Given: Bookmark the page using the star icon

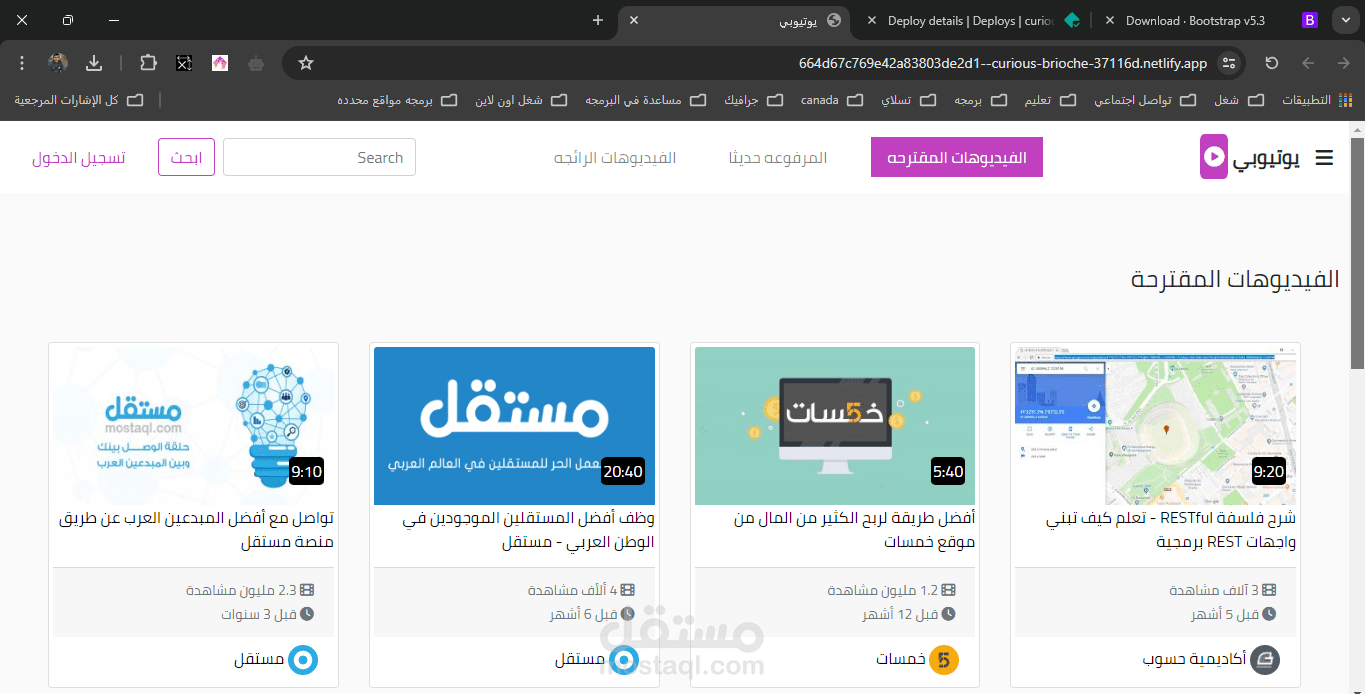Looking at the screenshot, I should (x=305, y=62).
